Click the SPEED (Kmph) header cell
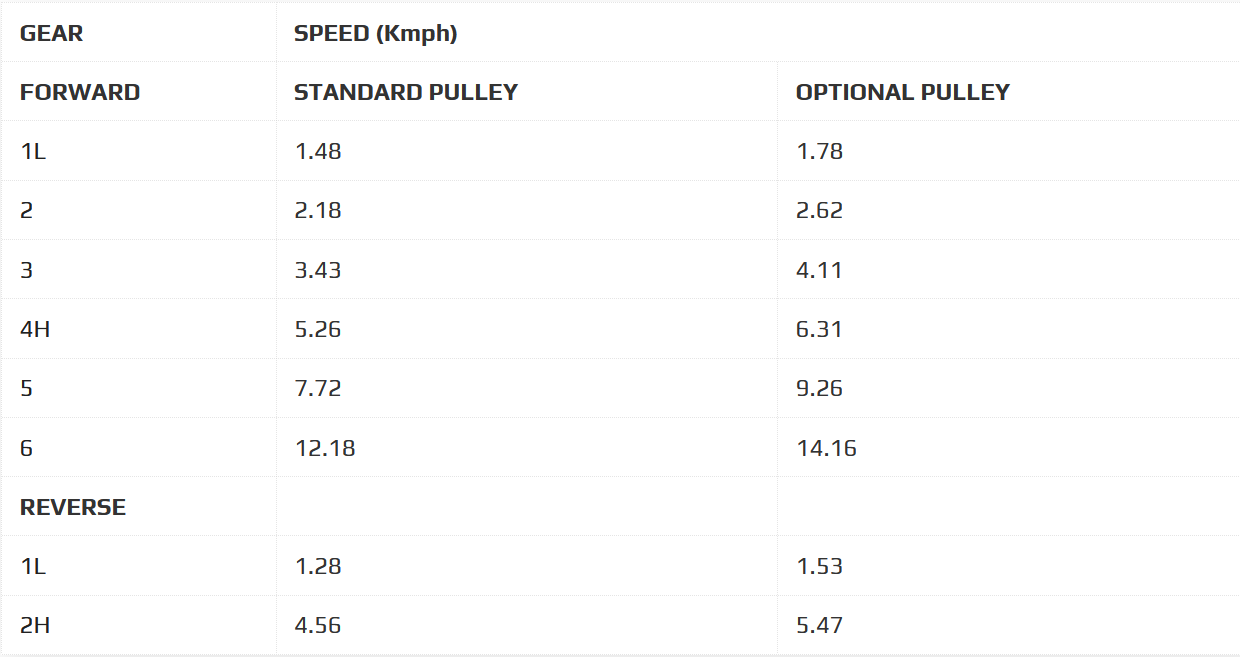 point(375,33)
